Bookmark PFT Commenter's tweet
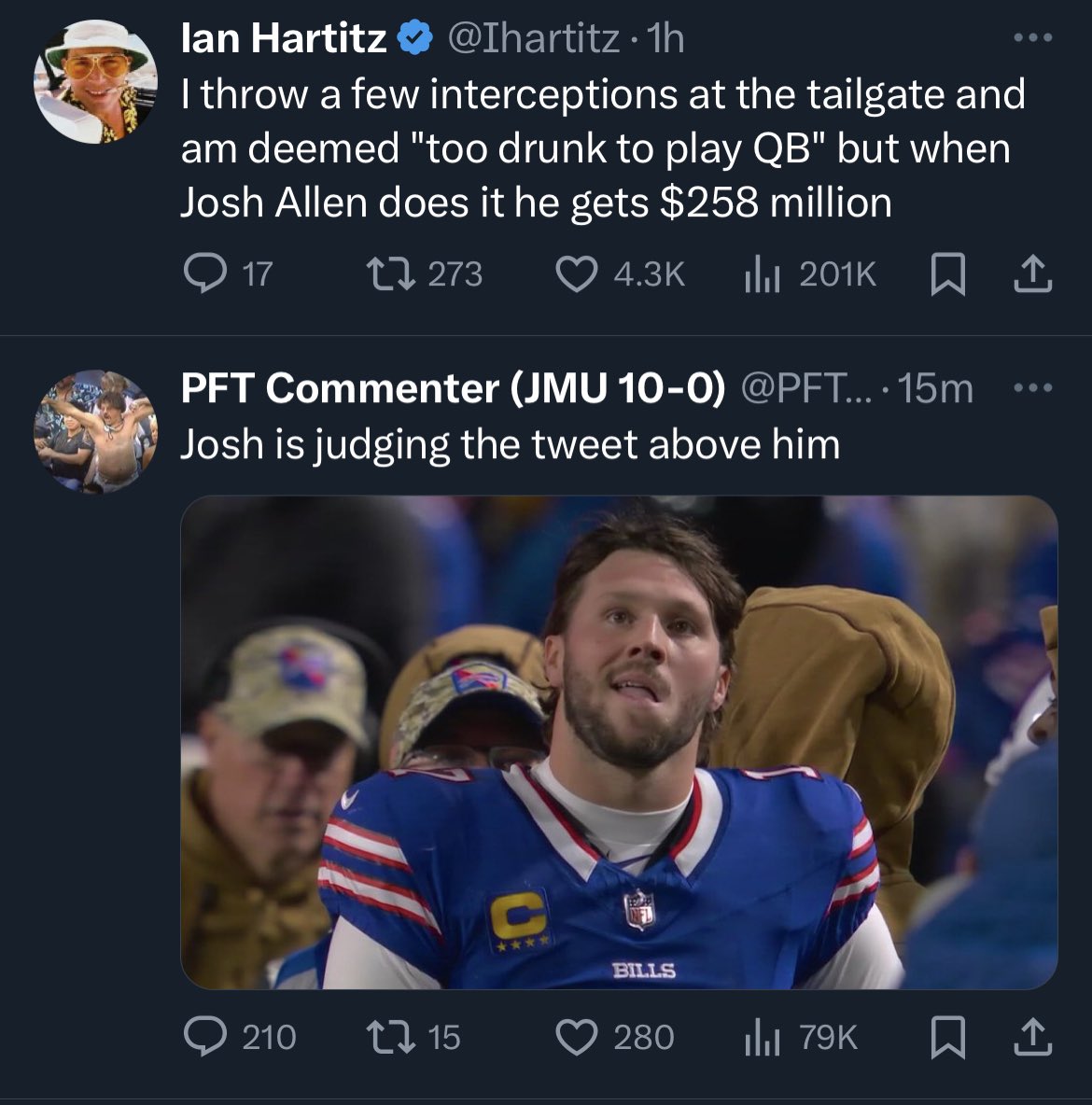1092x1105 pixels. 947,1038
